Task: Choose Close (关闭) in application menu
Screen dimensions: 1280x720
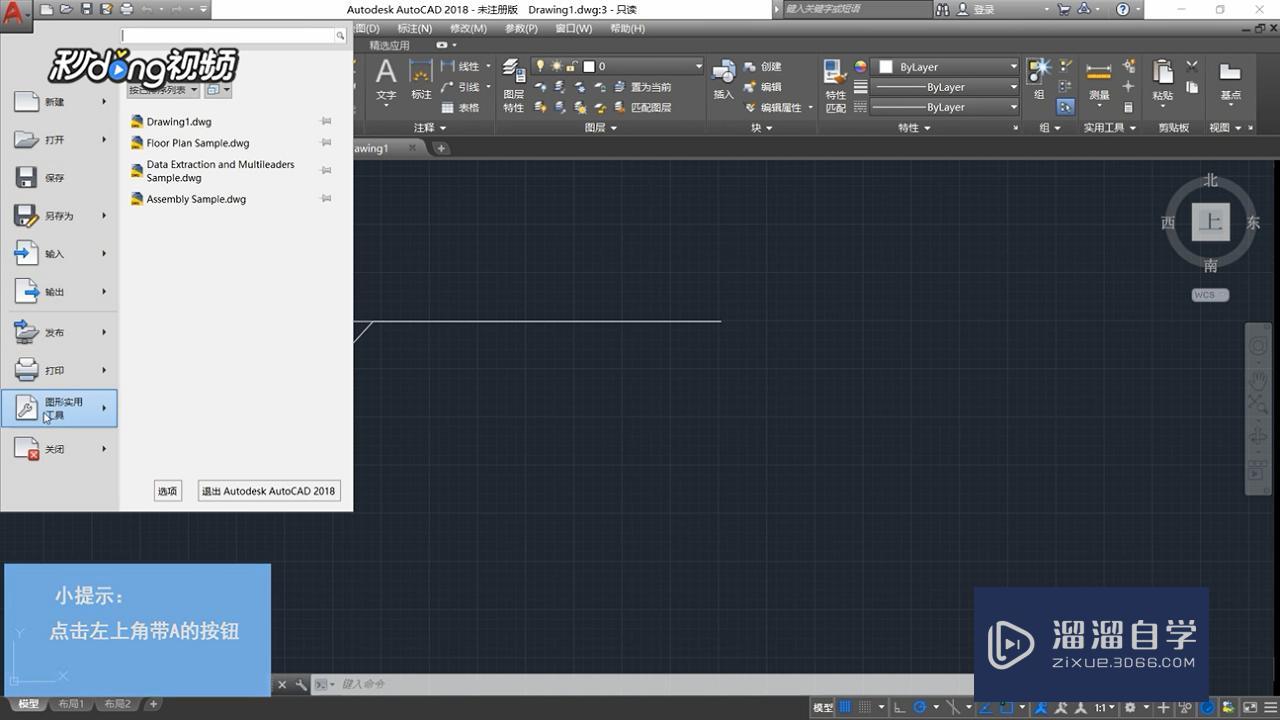Action: (x=59, y=450)
